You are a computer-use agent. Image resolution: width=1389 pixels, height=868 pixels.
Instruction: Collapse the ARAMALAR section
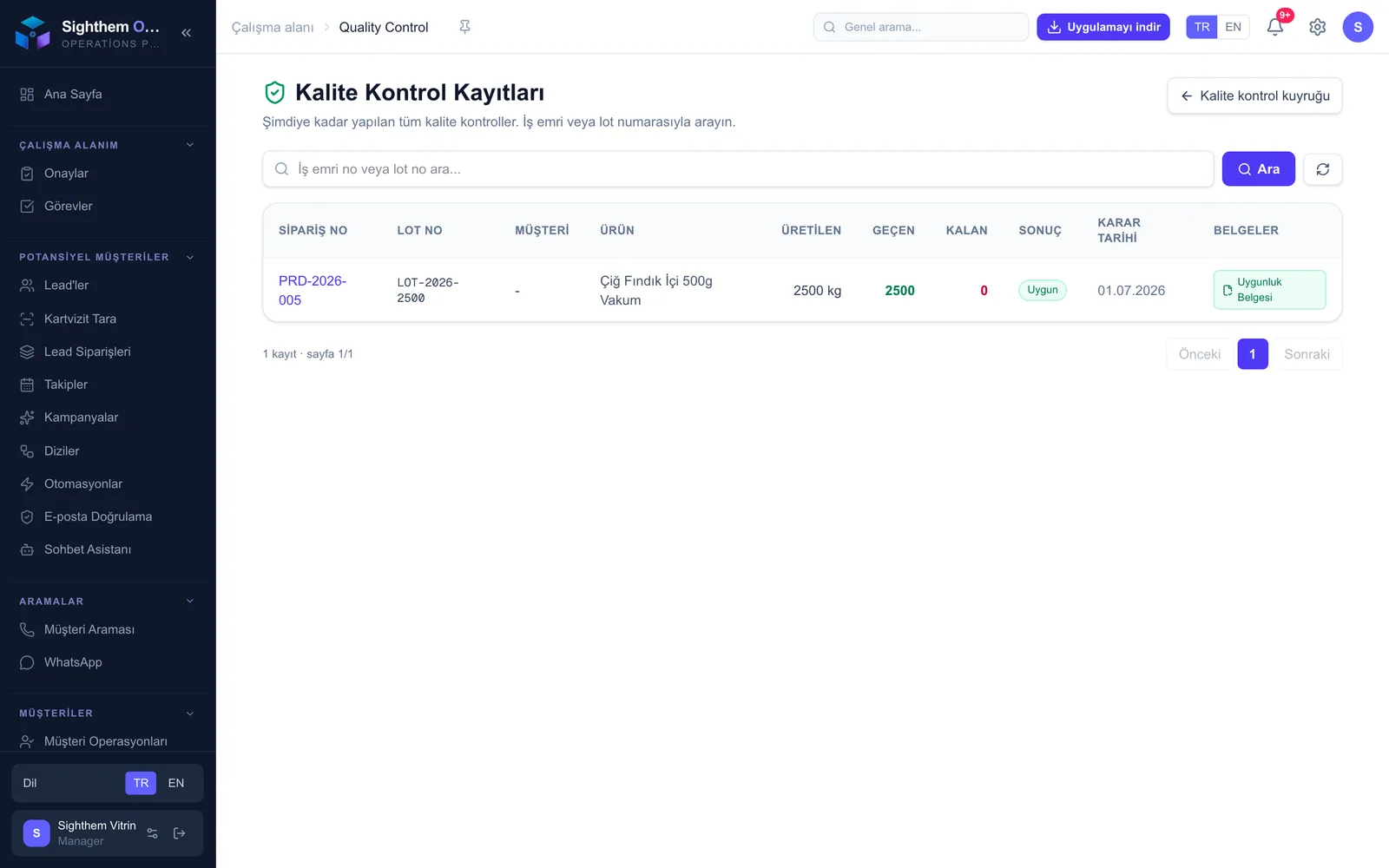[190, 601]
